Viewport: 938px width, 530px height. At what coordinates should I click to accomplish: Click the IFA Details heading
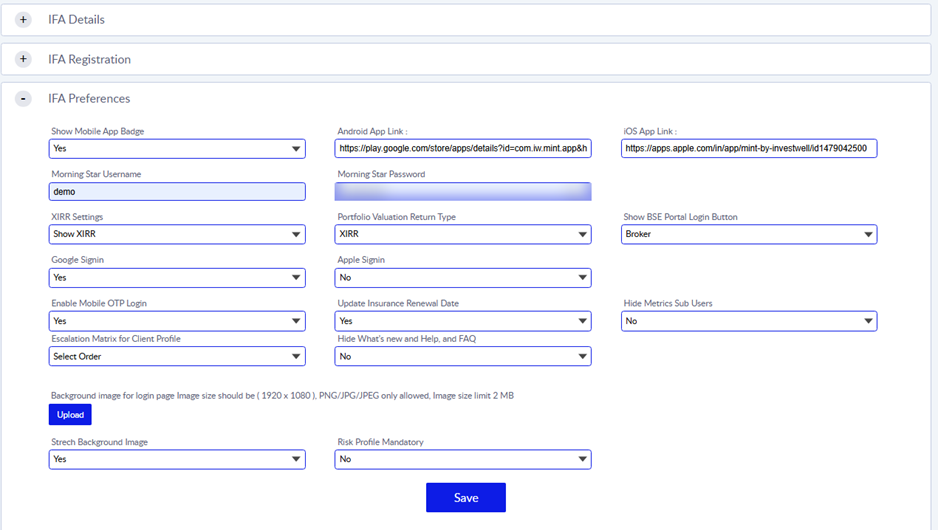tap(77, 20)
